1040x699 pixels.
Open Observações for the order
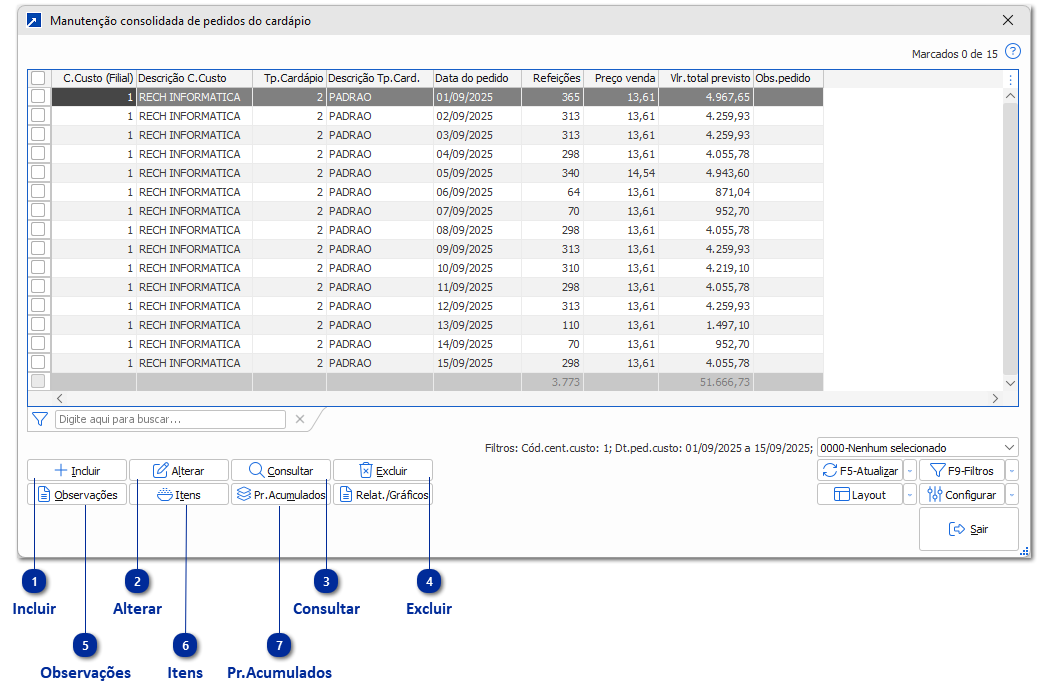point(77,494)
